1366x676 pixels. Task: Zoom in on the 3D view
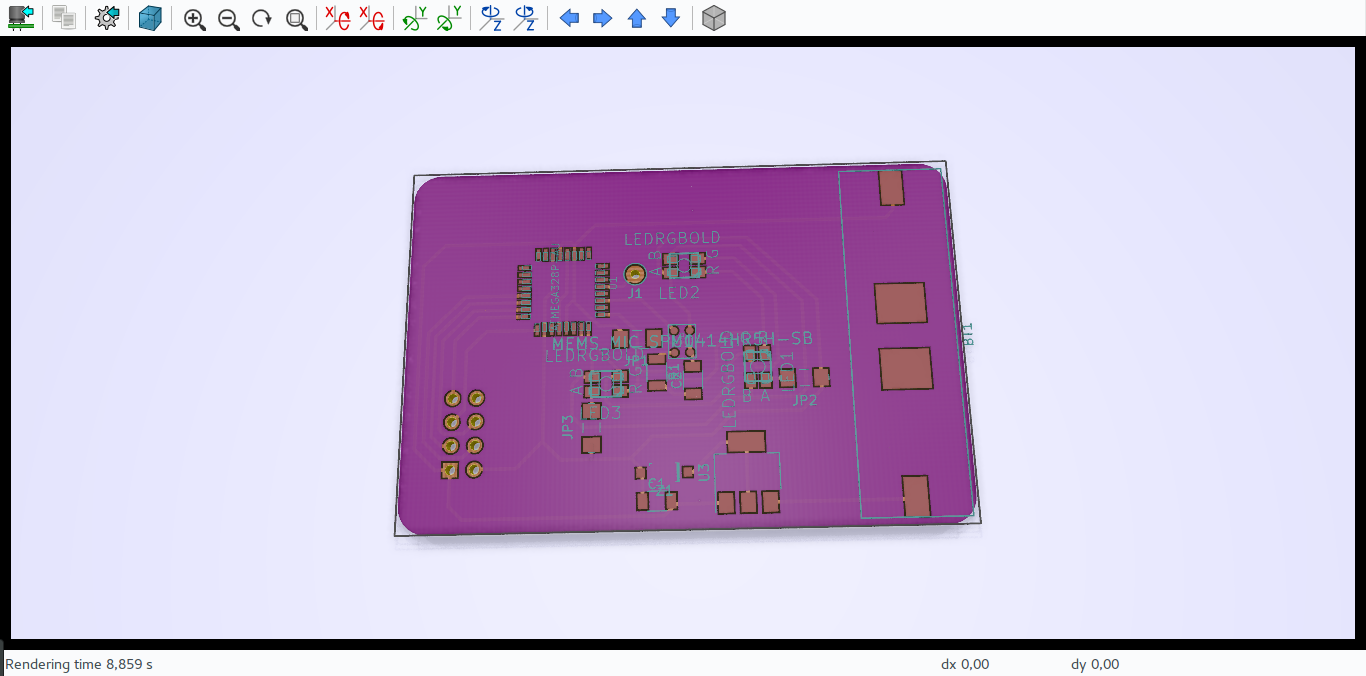pyautogui.click(x=195, y=17)
